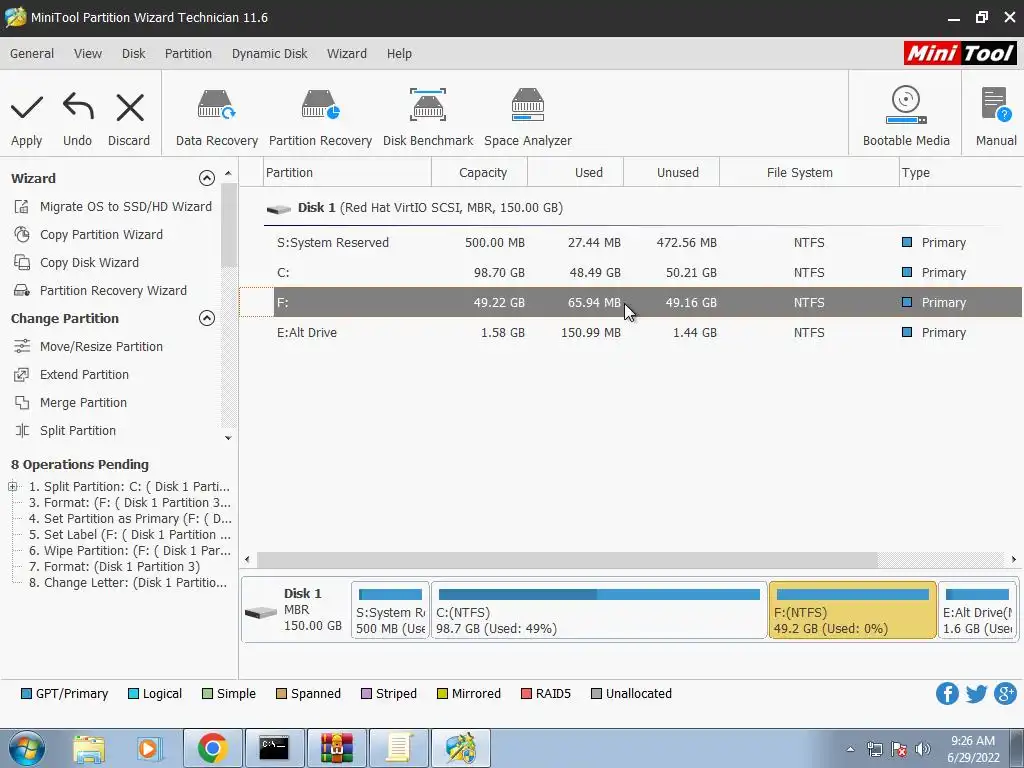Sort by the Type column header
Screen dimensions: 1024x768
[x=961, y=172]
